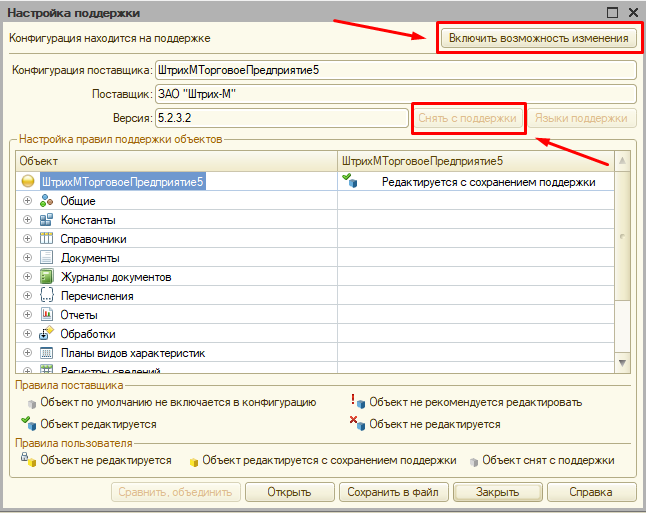Viewport: 646px width, 513px height.
Task: Click the Документы icon in tree
Action: [46, 258]
